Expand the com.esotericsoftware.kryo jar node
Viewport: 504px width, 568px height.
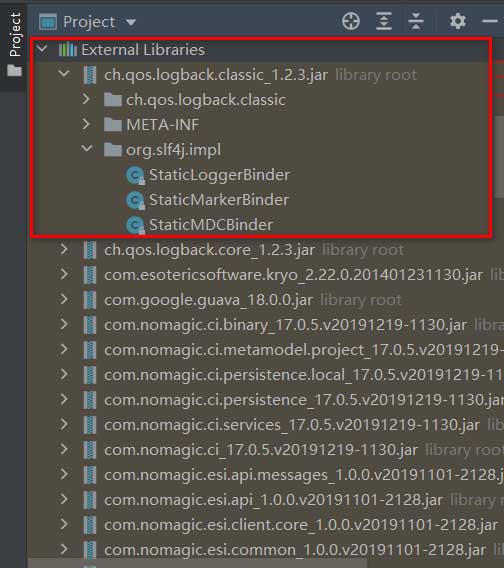coord(64,274)
